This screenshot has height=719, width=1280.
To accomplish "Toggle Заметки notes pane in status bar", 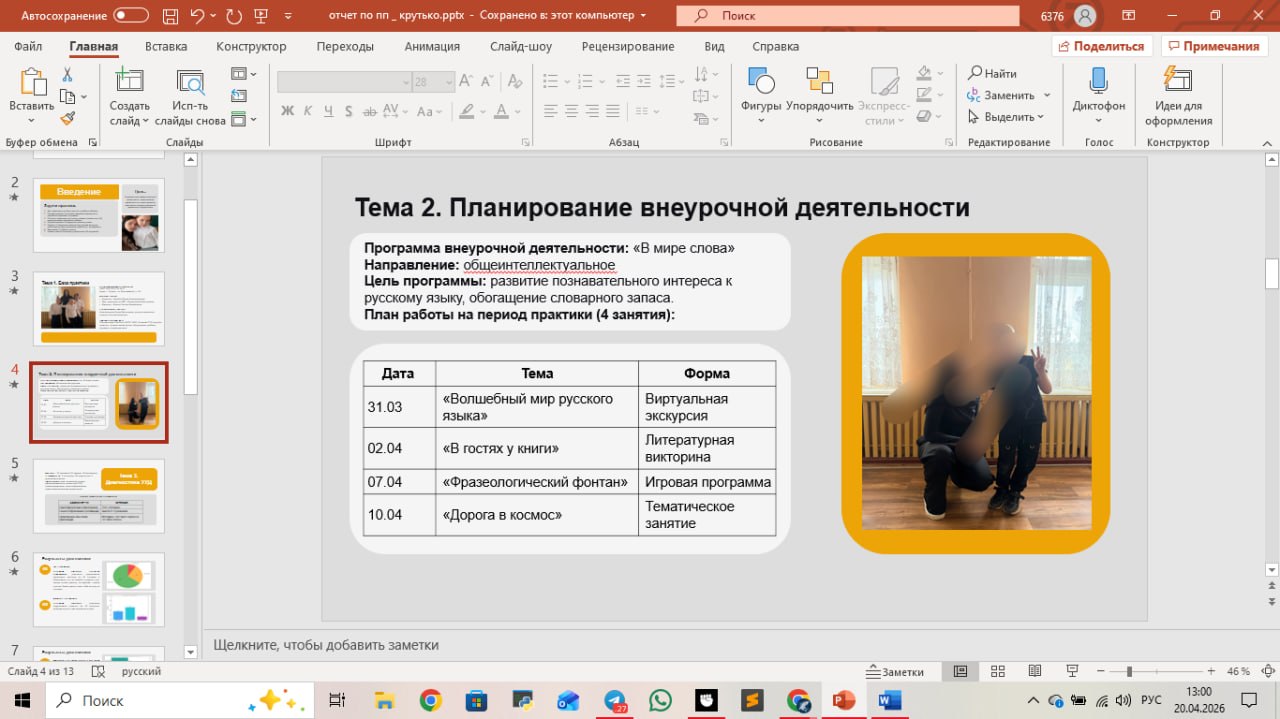I will (x=896, y=672).
